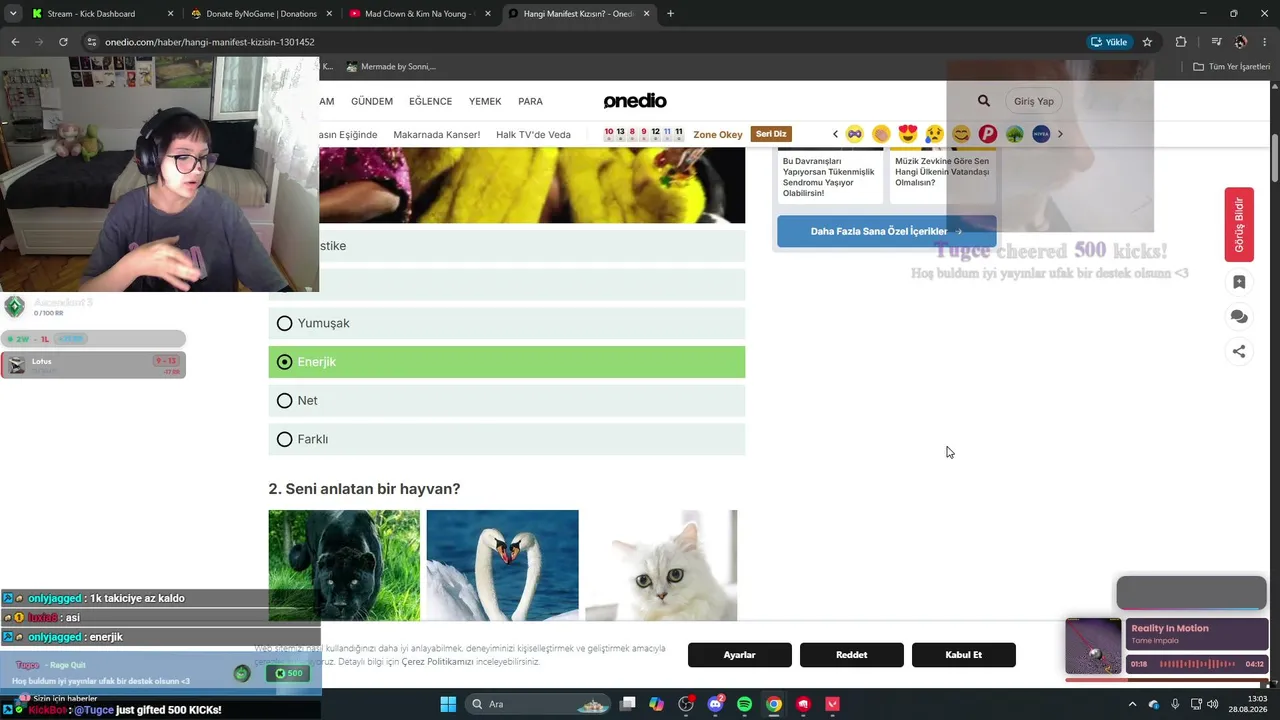The image size is (1280, 720).
Task: Open cookie Ayarlar settings button
Action: [x=740, y=655]
